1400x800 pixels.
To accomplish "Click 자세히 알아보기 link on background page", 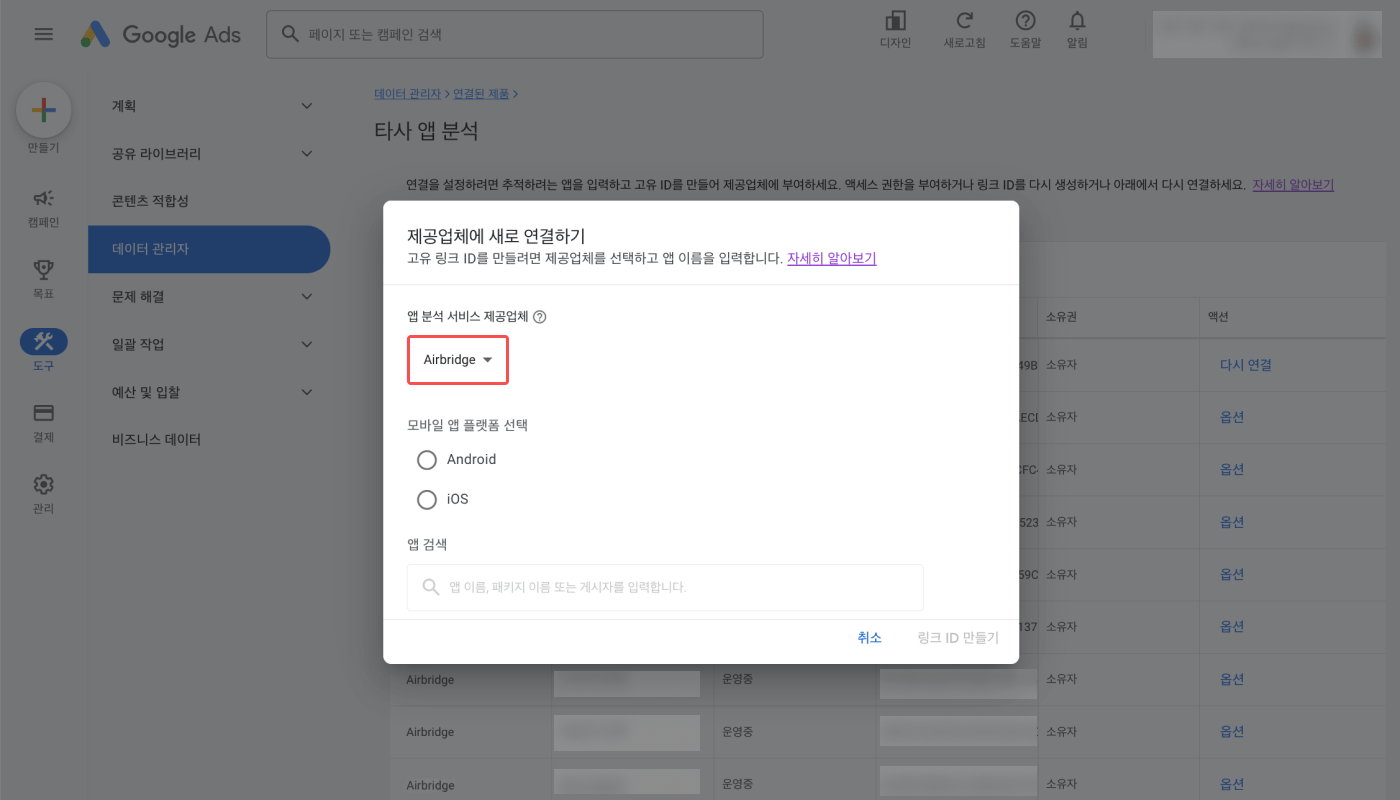I will (1293, 185).
